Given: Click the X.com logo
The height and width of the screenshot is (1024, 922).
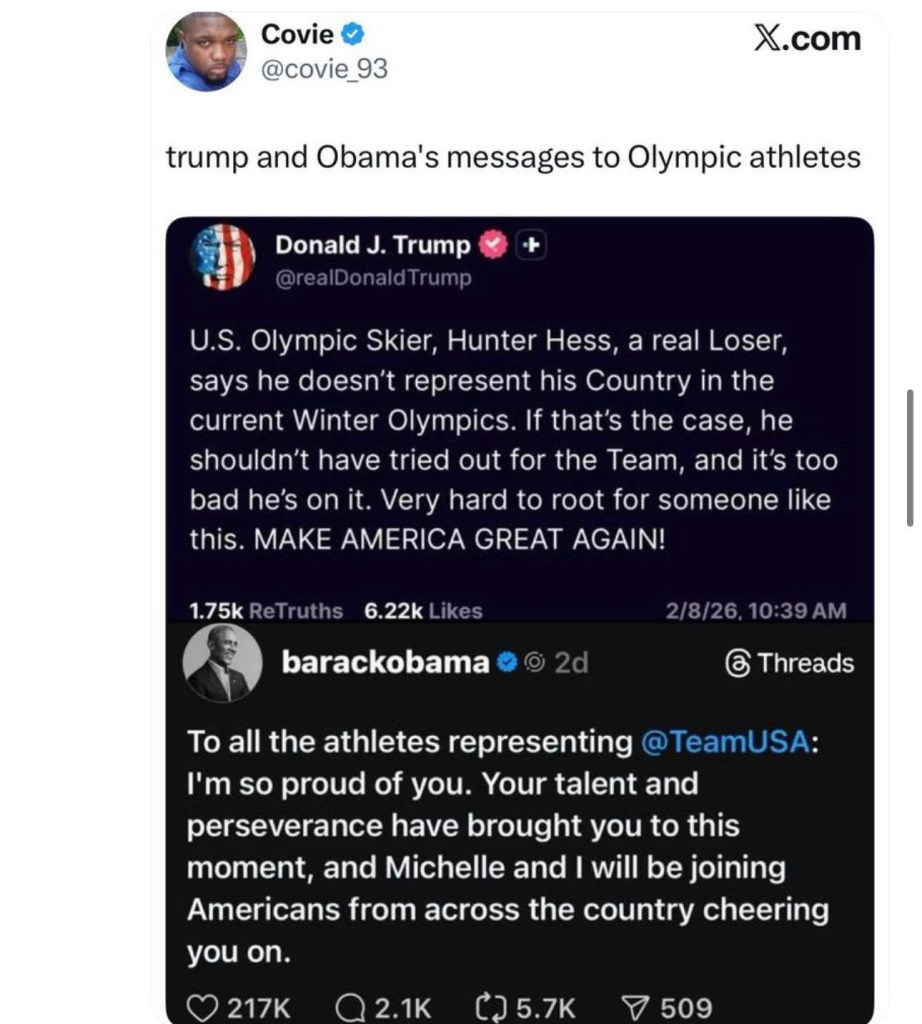Looking at the screenshot, I should (805, 38).
